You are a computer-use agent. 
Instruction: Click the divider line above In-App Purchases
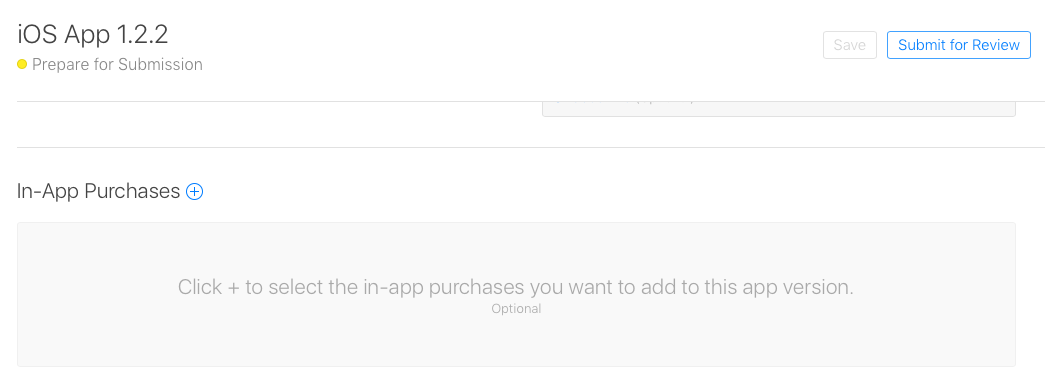(x=531, y=147)
